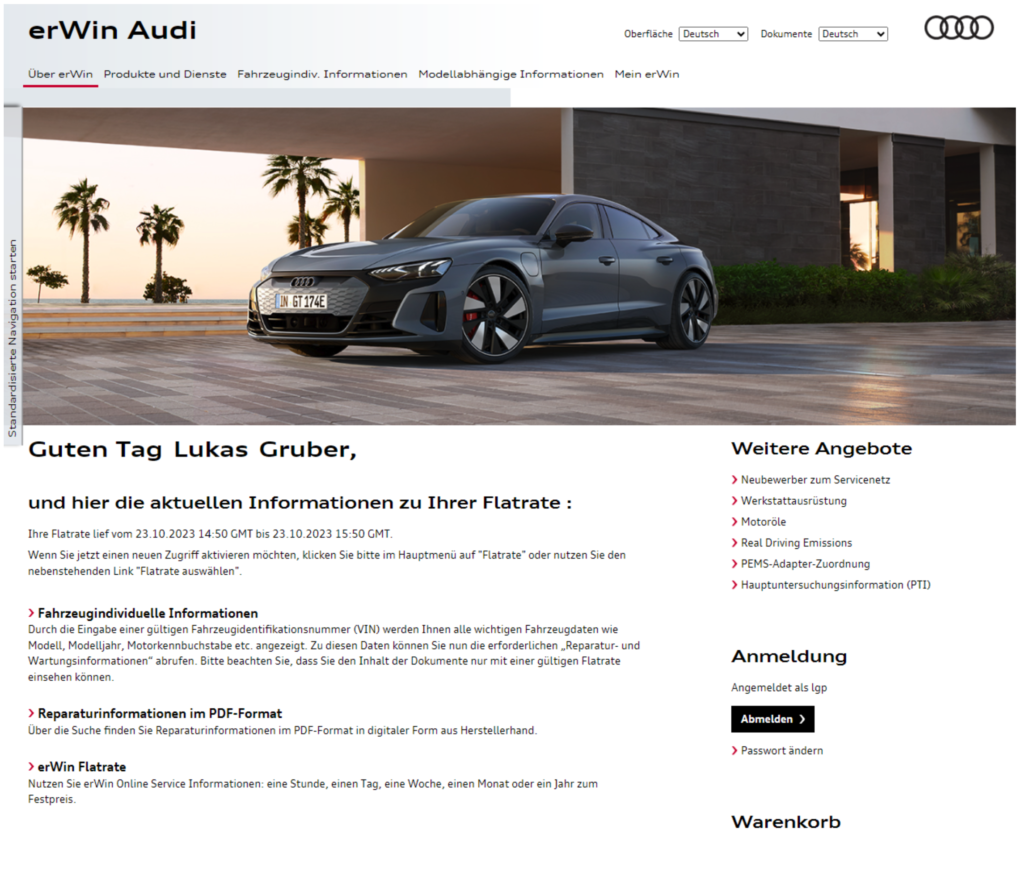This screenshot has height=876, width=1024.
Task: Expand the Standardisierte Navigation starten side tab
Action: point(12,338)
